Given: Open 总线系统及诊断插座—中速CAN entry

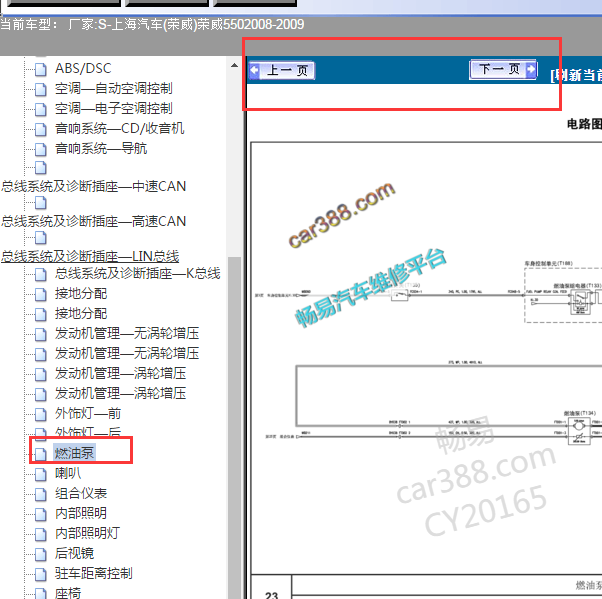Looking at the screenshot, I should (x=94, y=186).
